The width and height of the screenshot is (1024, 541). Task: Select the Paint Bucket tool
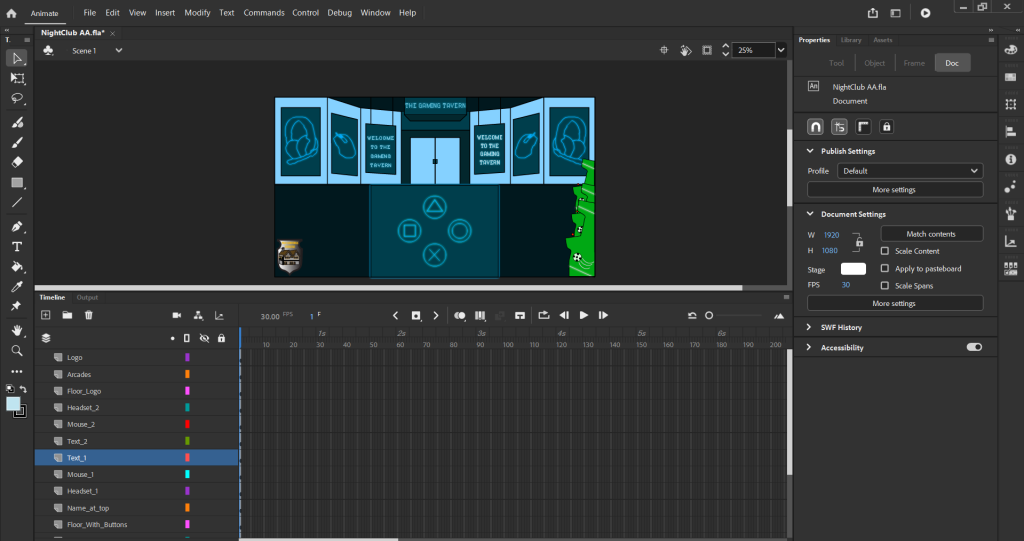click(x=17, y=267)
